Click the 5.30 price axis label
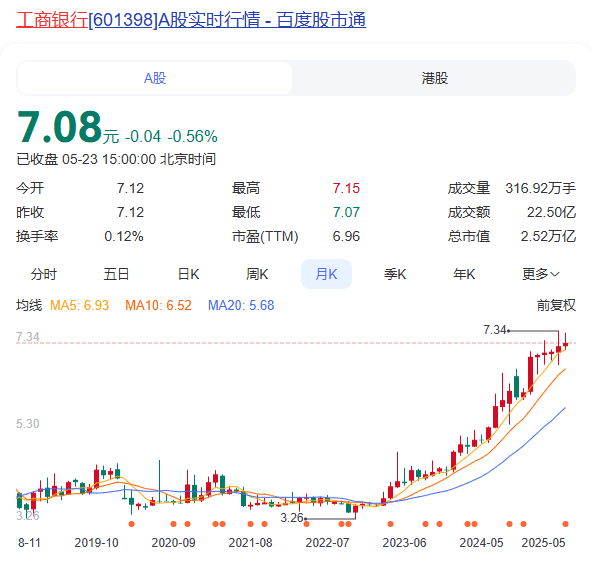Screen dimensions: 591x562 tap(28, 424)
